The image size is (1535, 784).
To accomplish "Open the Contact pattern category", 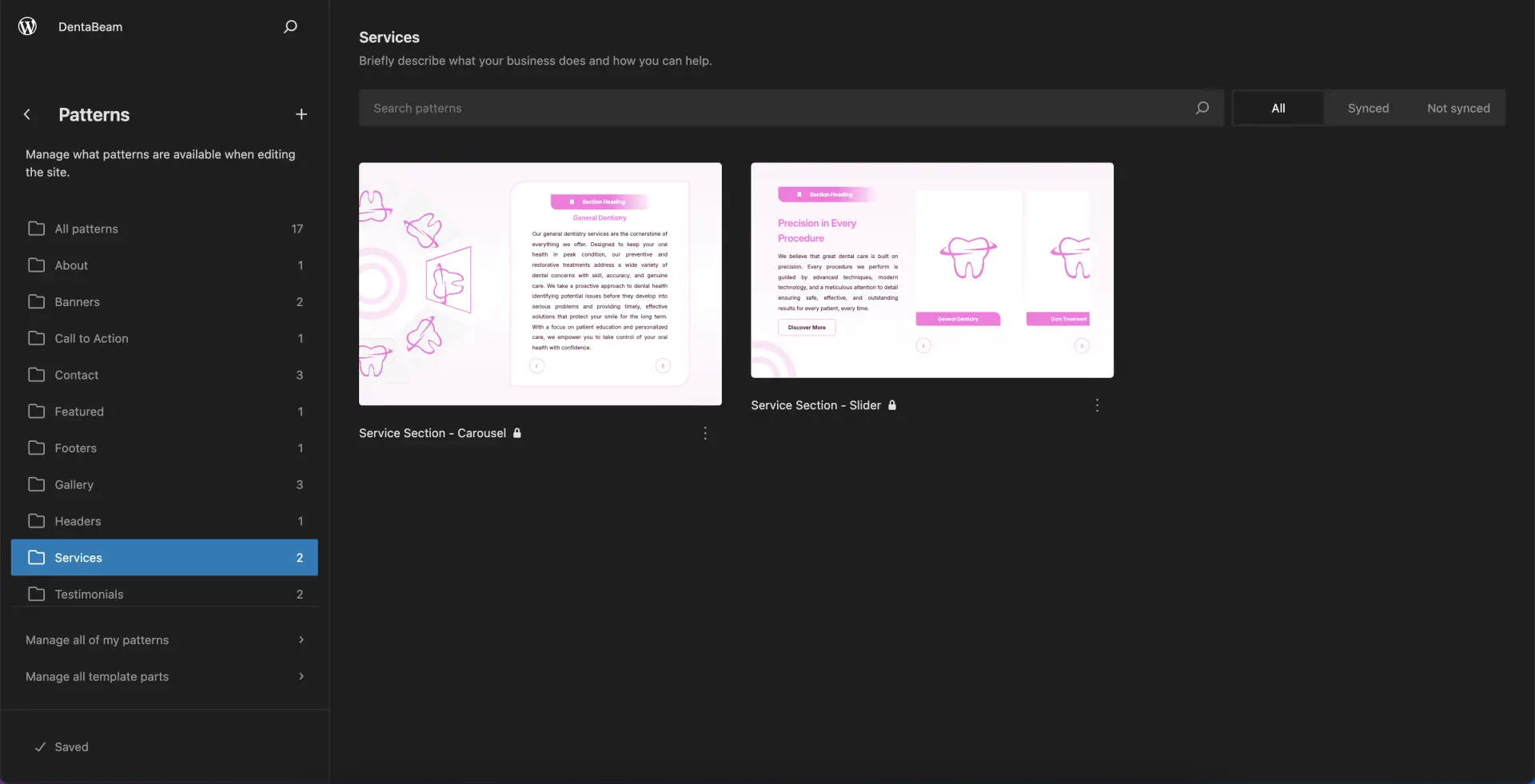I will click(x=165, y=375).
